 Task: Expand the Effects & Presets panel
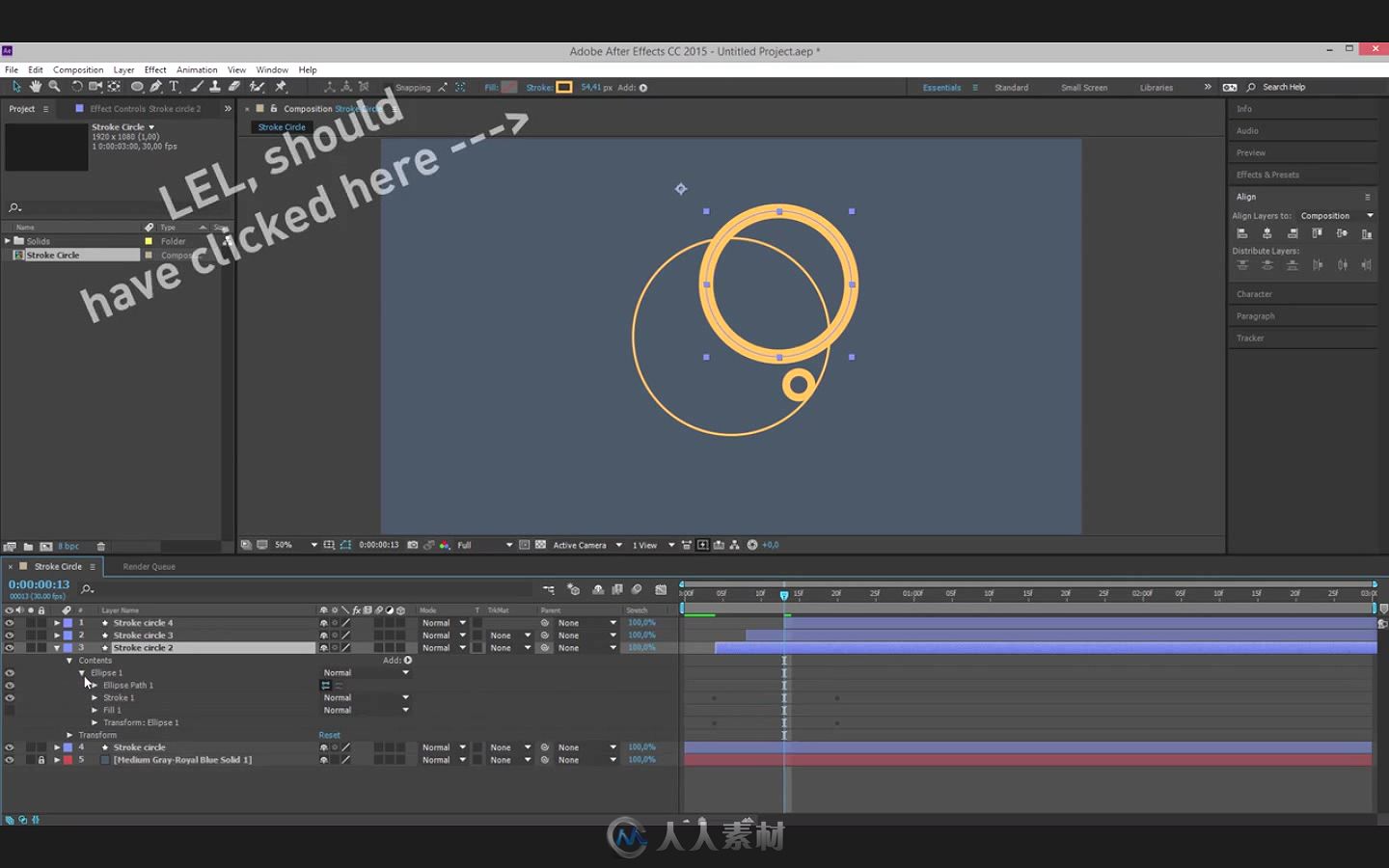(1267, 175)
